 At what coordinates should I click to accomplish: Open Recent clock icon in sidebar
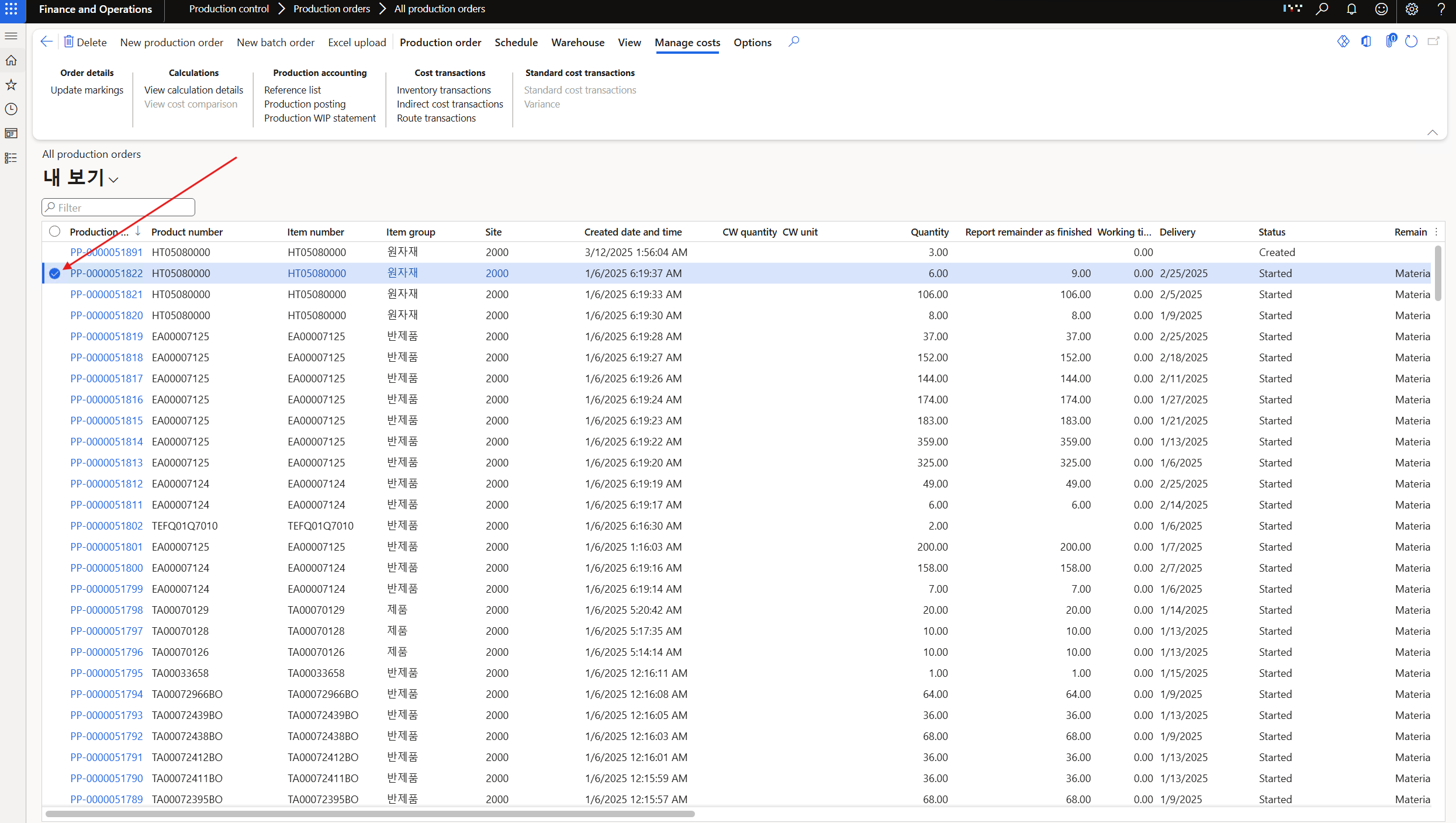click(11, 109)
